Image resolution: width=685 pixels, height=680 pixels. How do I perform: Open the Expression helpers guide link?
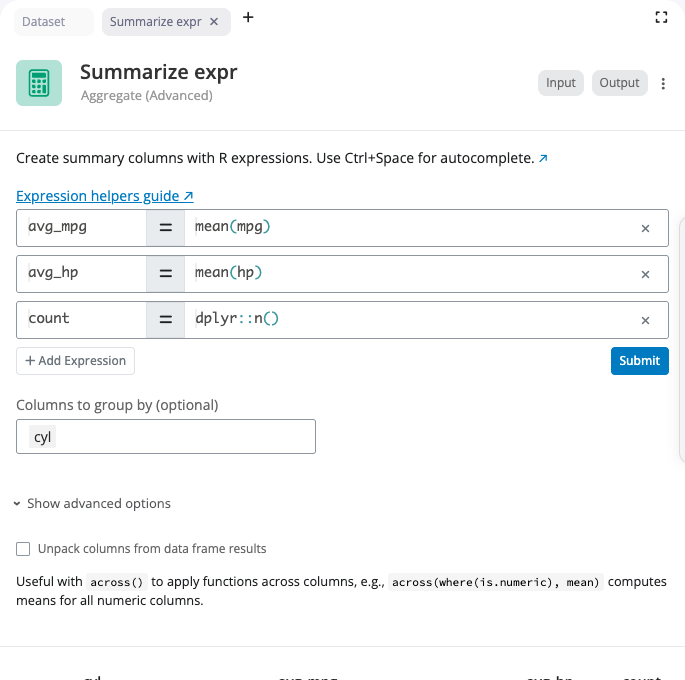[105, 196]
